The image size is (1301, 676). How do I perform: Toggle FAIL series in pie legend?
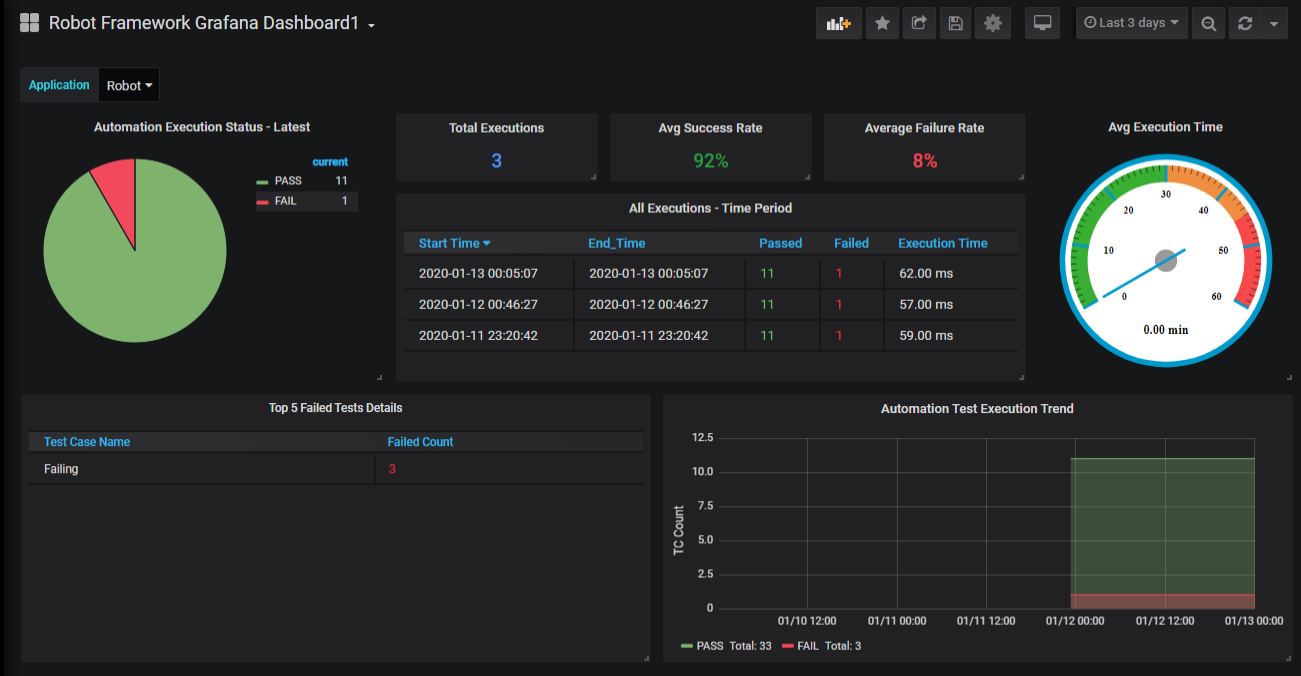coord(286,201)
